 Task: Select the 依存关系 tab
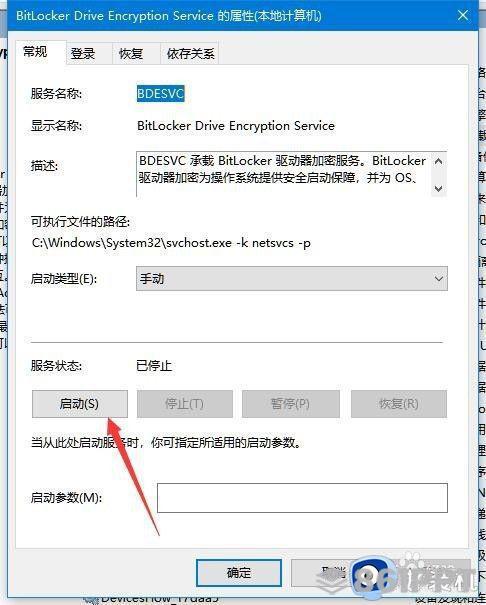[x=190, y=54]
